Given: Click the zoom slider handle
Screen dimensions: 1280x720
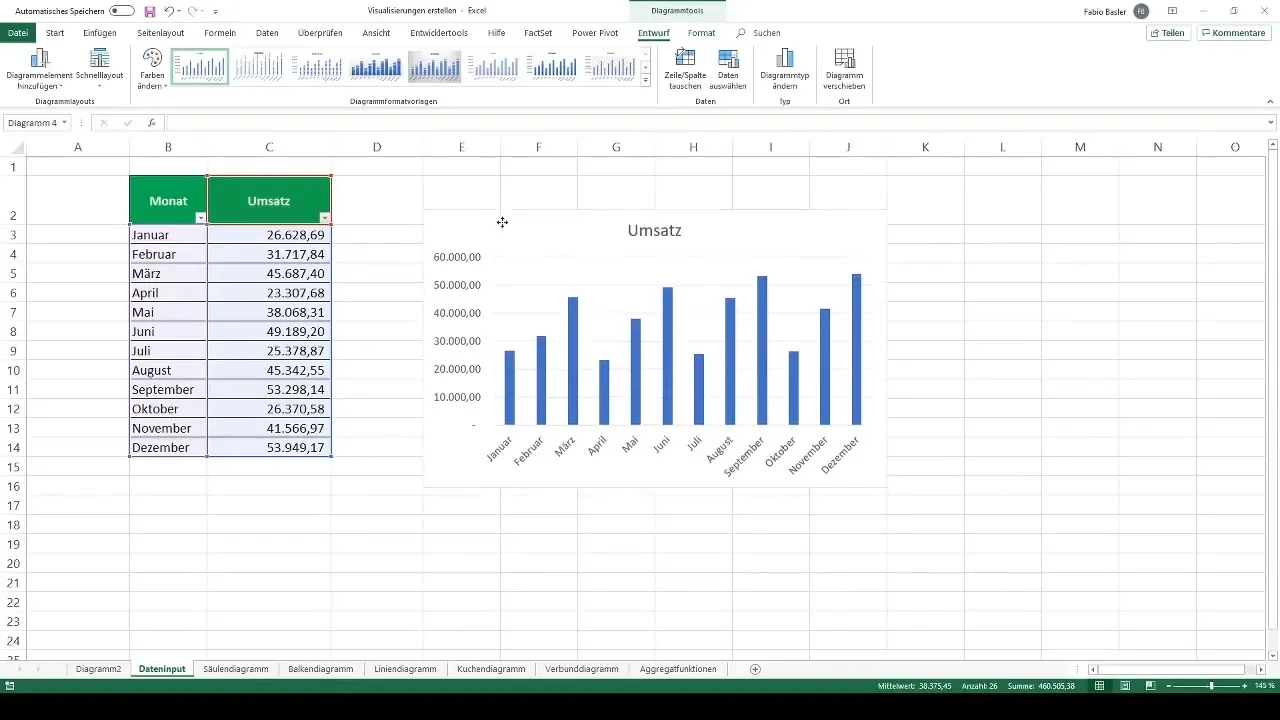Looking at the screenshot, I should click(1212, 686).
